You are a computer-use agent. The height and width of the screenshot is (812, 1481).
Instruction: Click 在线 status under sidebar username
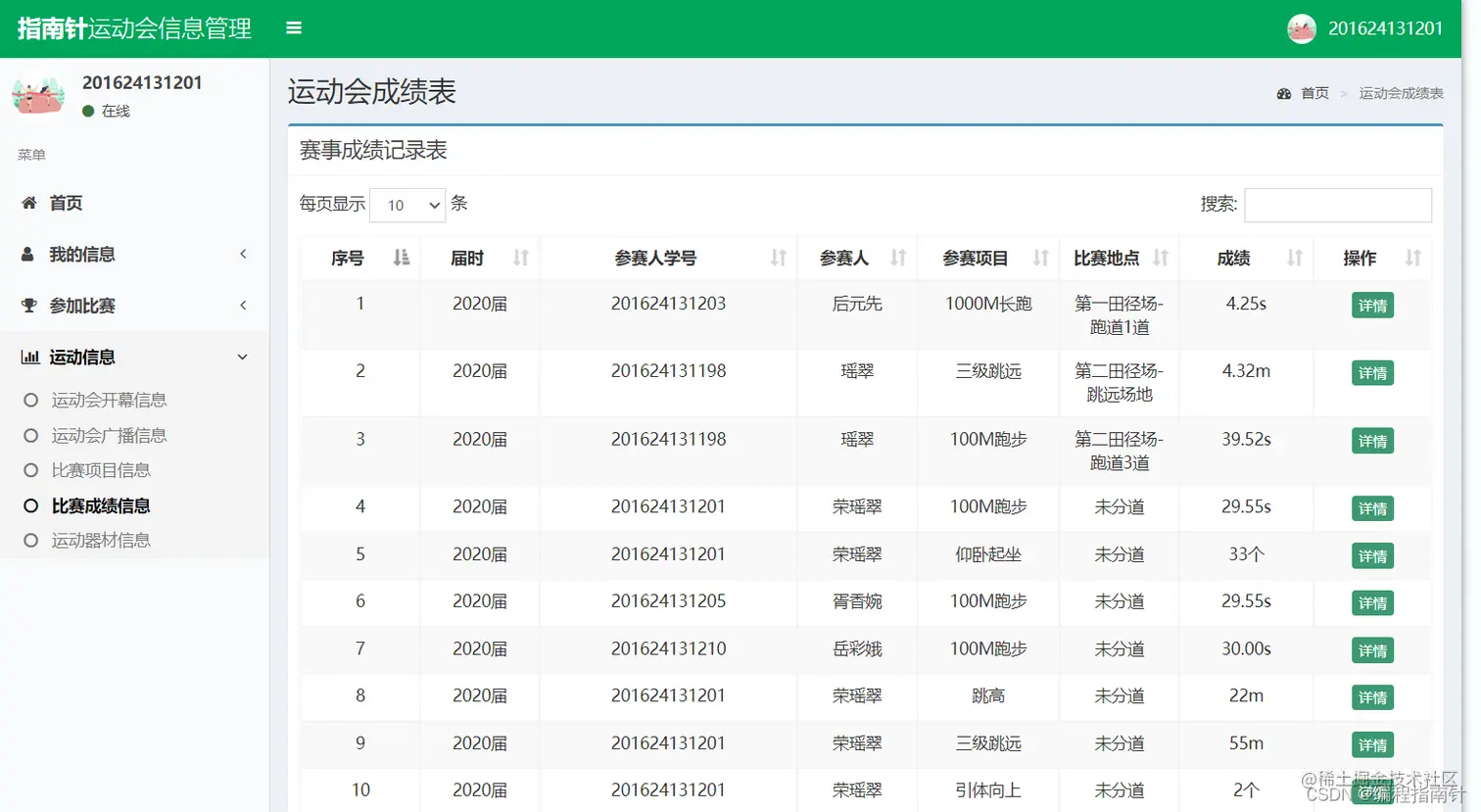pyautogui.click(x=116, y=111)
